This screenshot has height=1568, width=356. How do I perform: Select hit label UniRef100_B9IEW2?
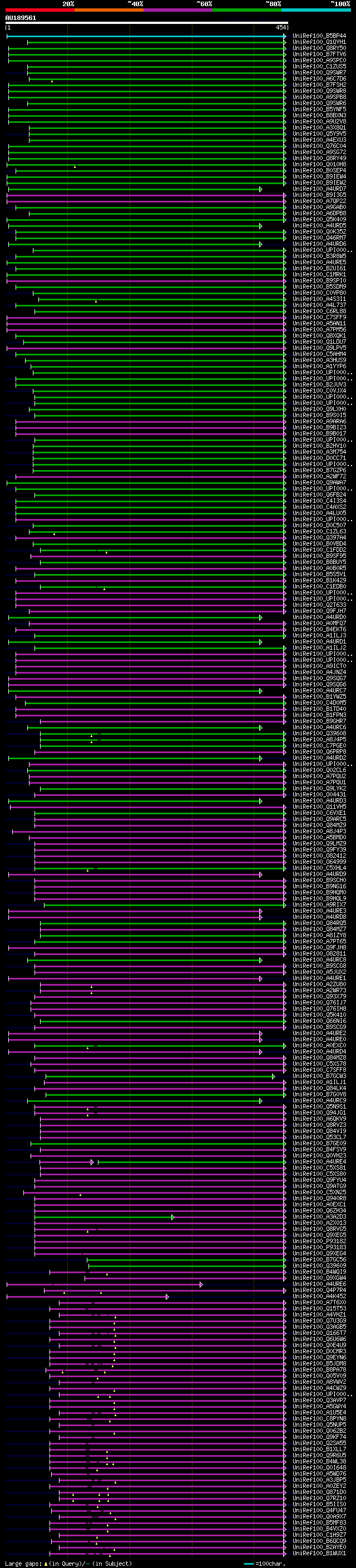319,182
